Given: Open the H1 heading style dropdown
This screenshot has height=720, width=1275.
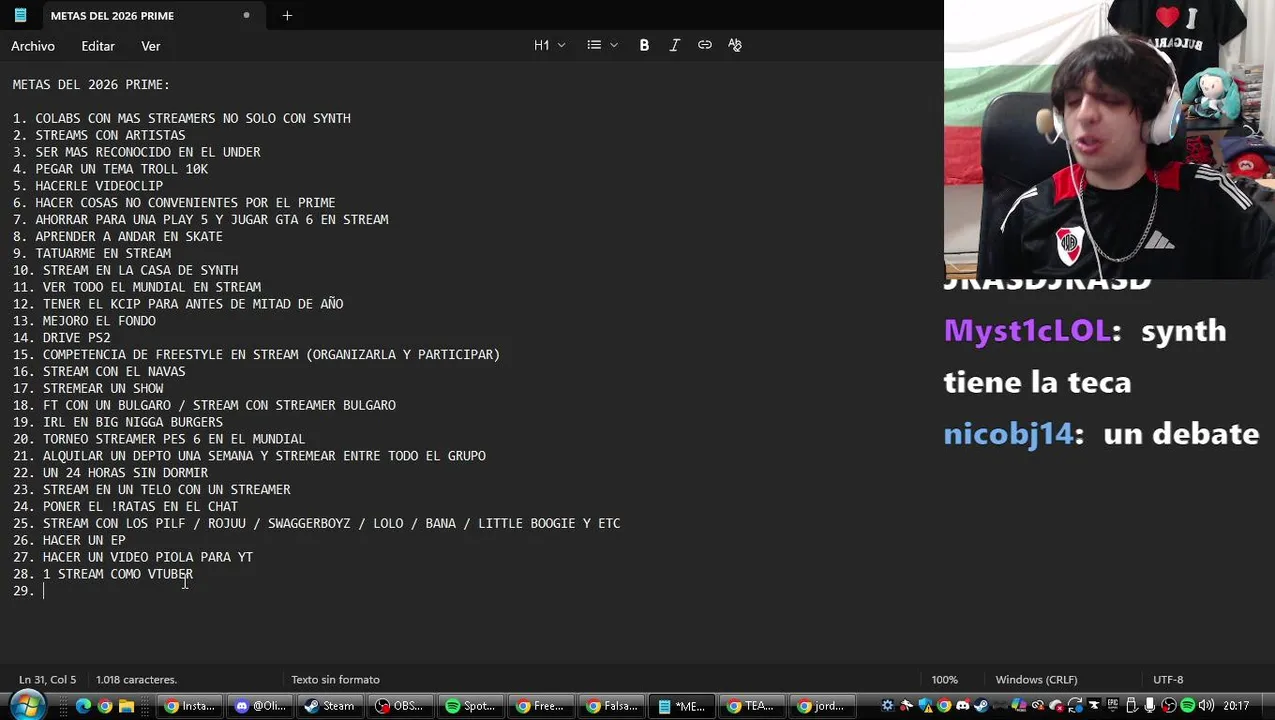Looking at the screenshot, I should point(549,45).
